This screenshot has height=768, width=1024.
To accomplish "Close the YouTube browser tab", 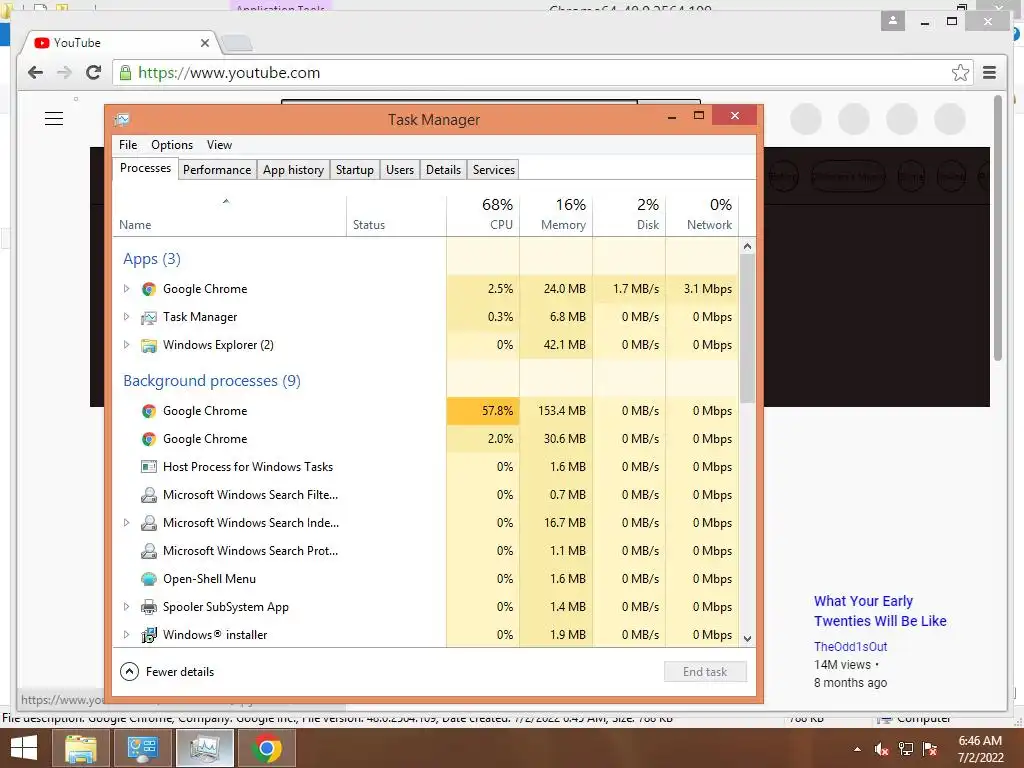I will 204,43.
